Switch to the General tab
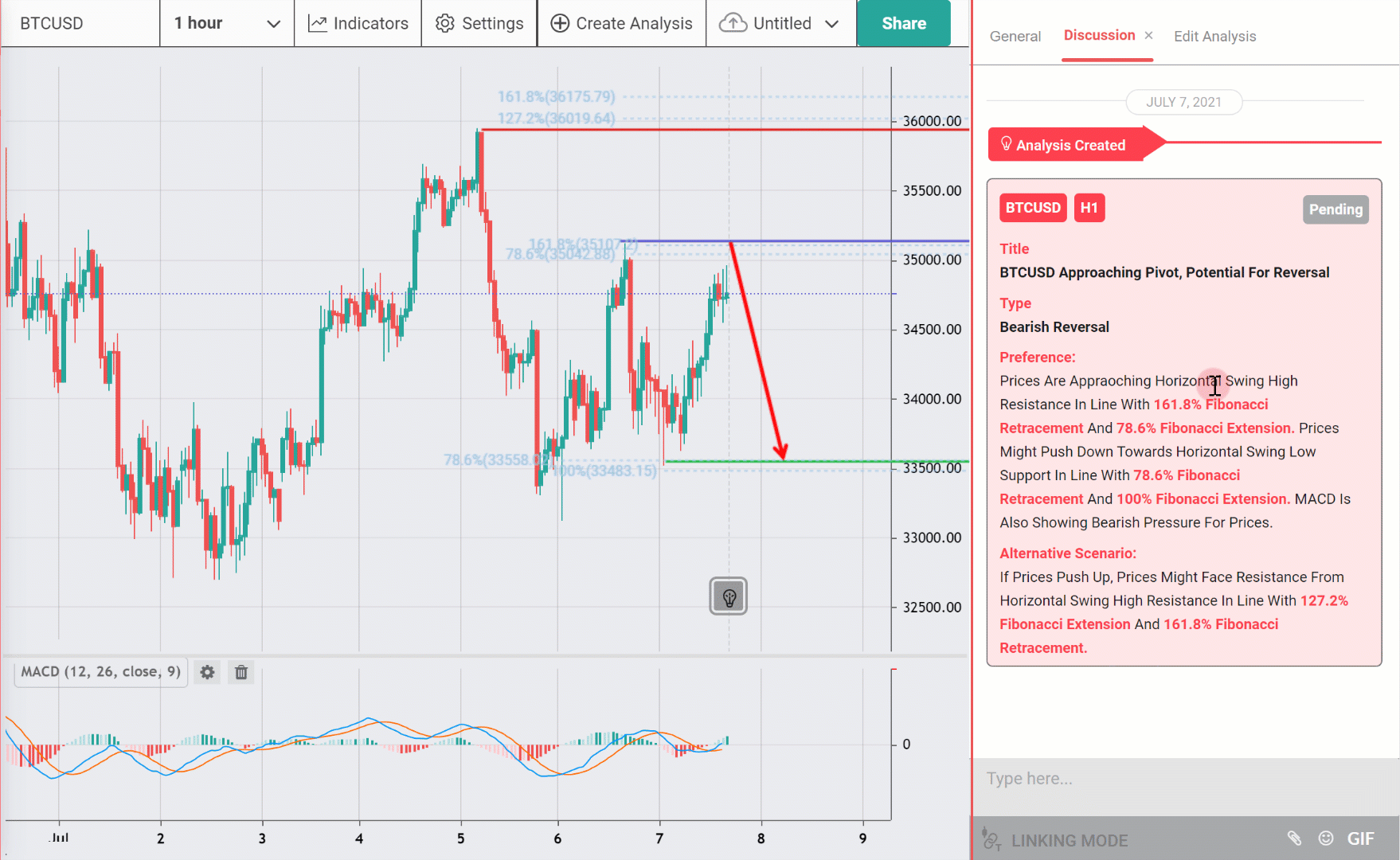Screen dimensions: 1400x860 point(1015,36)
